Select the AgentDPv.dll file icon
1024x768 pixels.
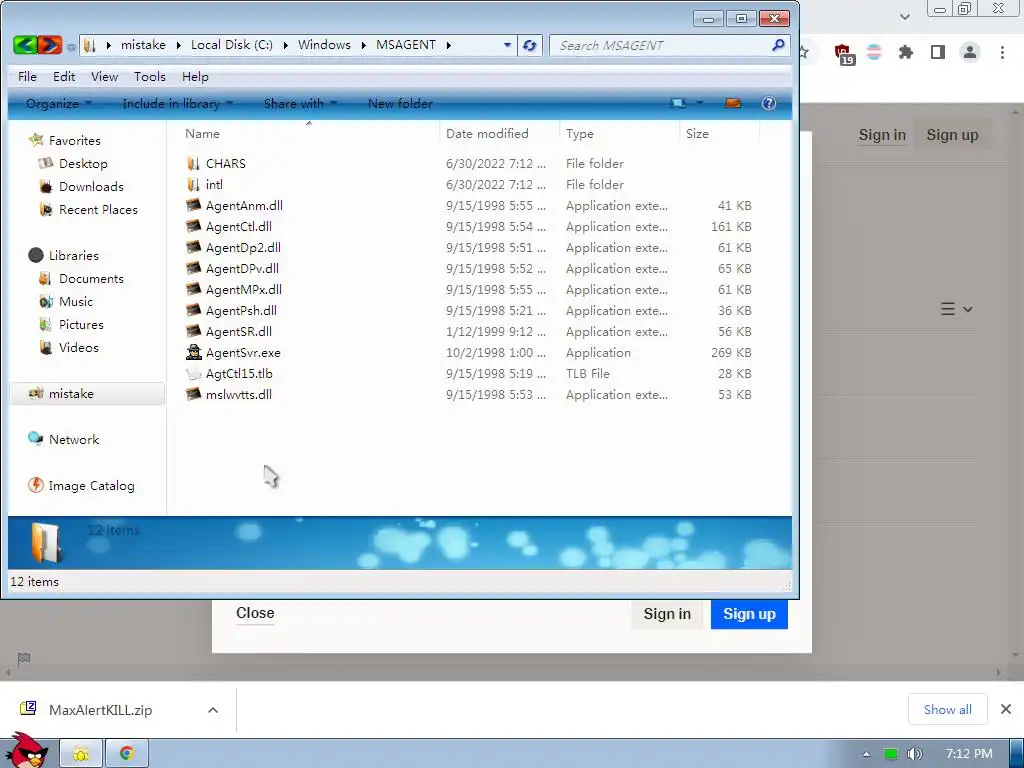click(x=193, y=268)
